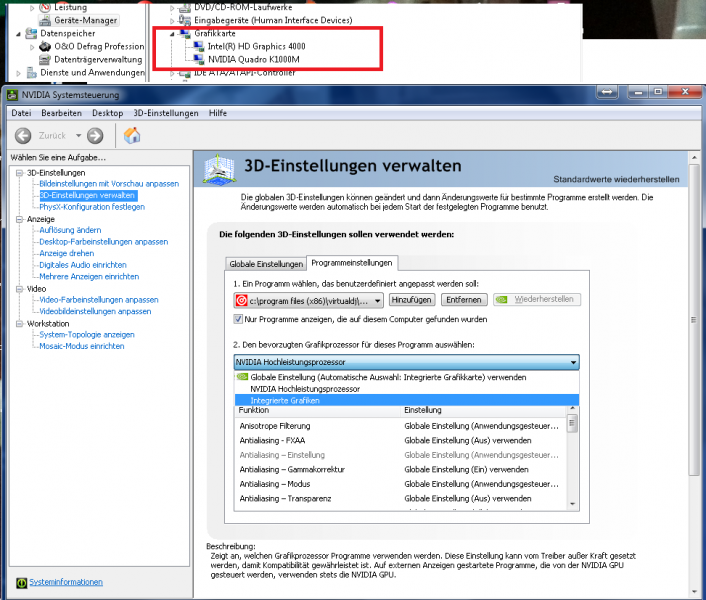Image resolution: width=706 pixels, height=600 pixels.
Task: Click the Datenspeicher icon
Action: click(31, 33)
